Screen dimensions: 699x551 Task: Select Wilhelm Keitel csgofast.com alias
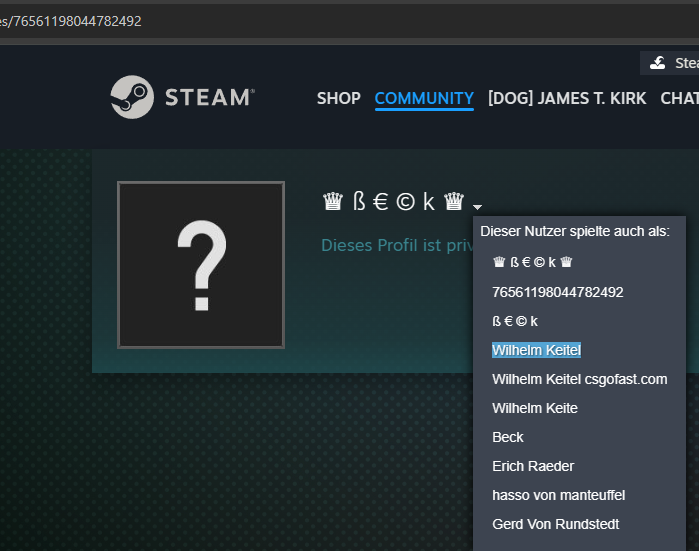[579, 379]
